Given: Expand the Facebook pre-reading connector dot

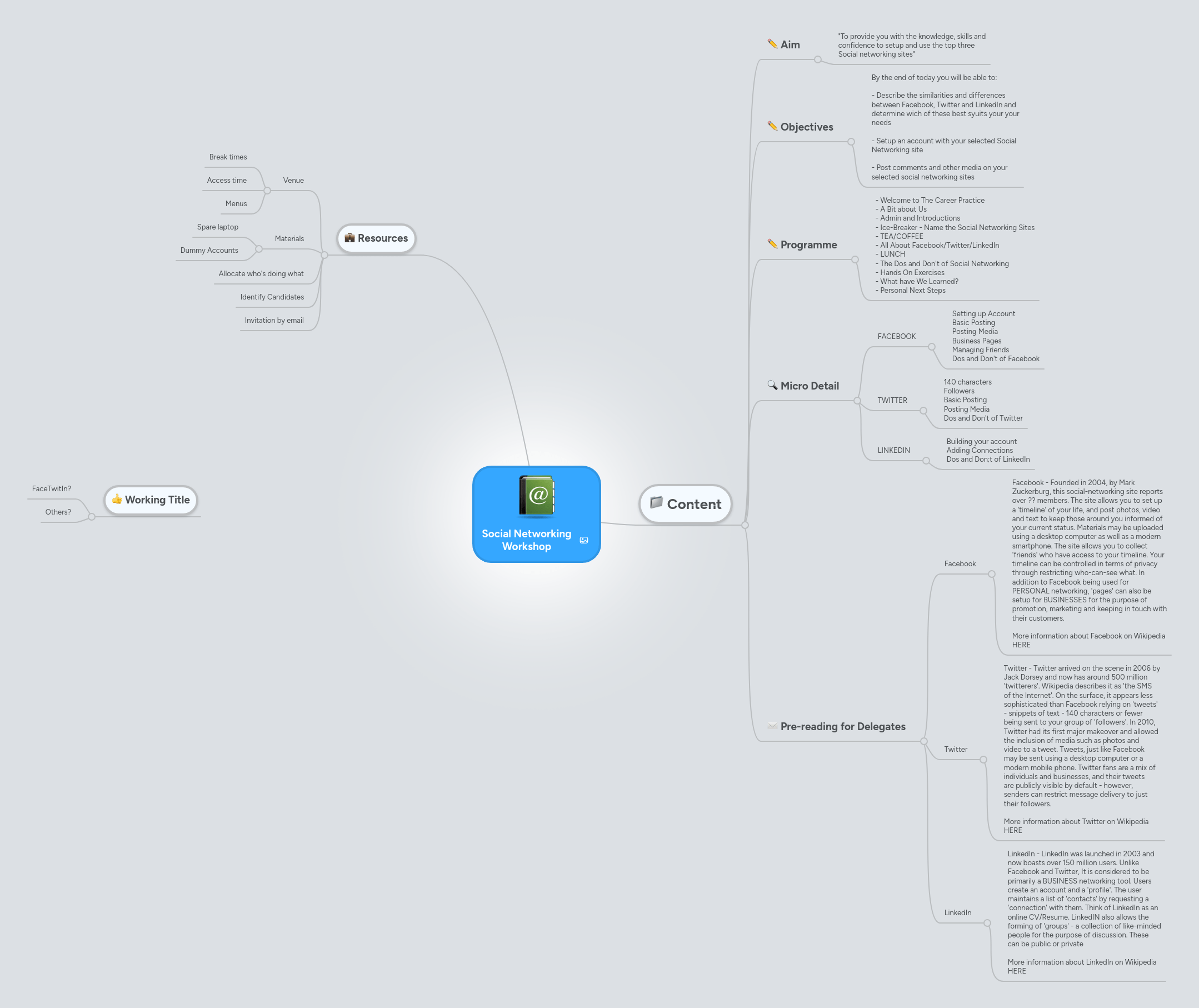Looking at the screenshot, I should point(992,573).
